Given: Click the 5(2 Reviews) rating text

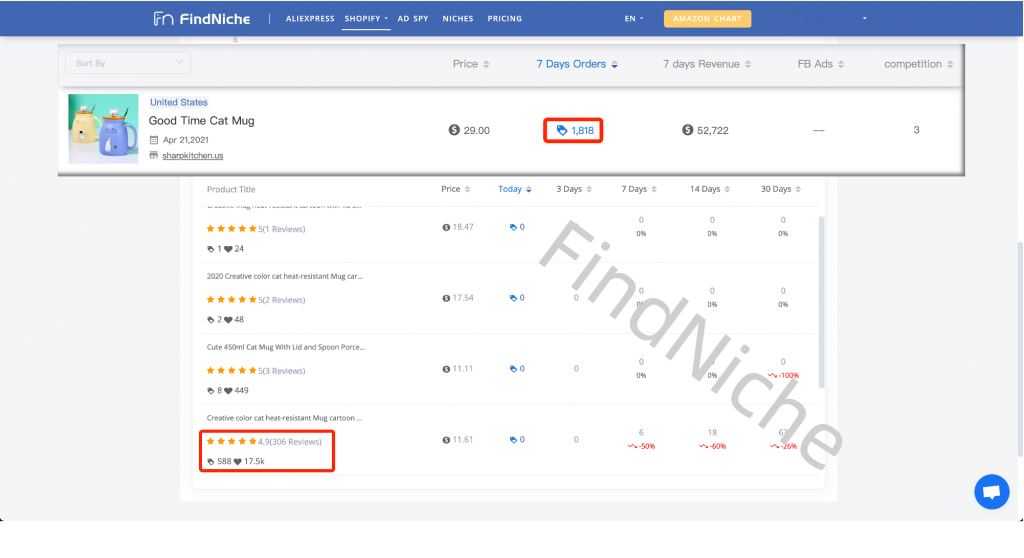Looking at the screenshot, I should coord(281,300).
